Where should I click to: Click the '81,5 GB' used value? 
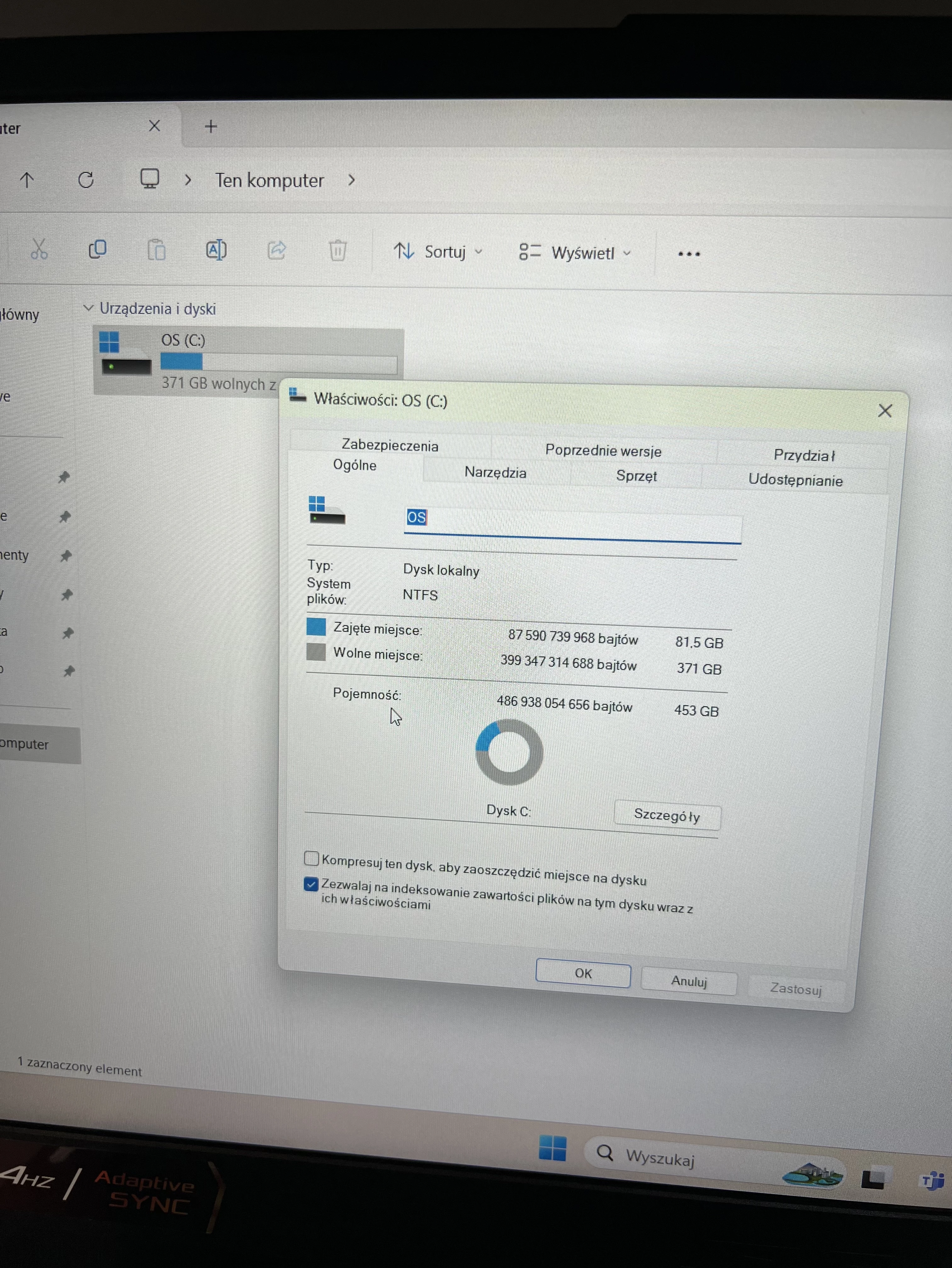pos(699,643)
